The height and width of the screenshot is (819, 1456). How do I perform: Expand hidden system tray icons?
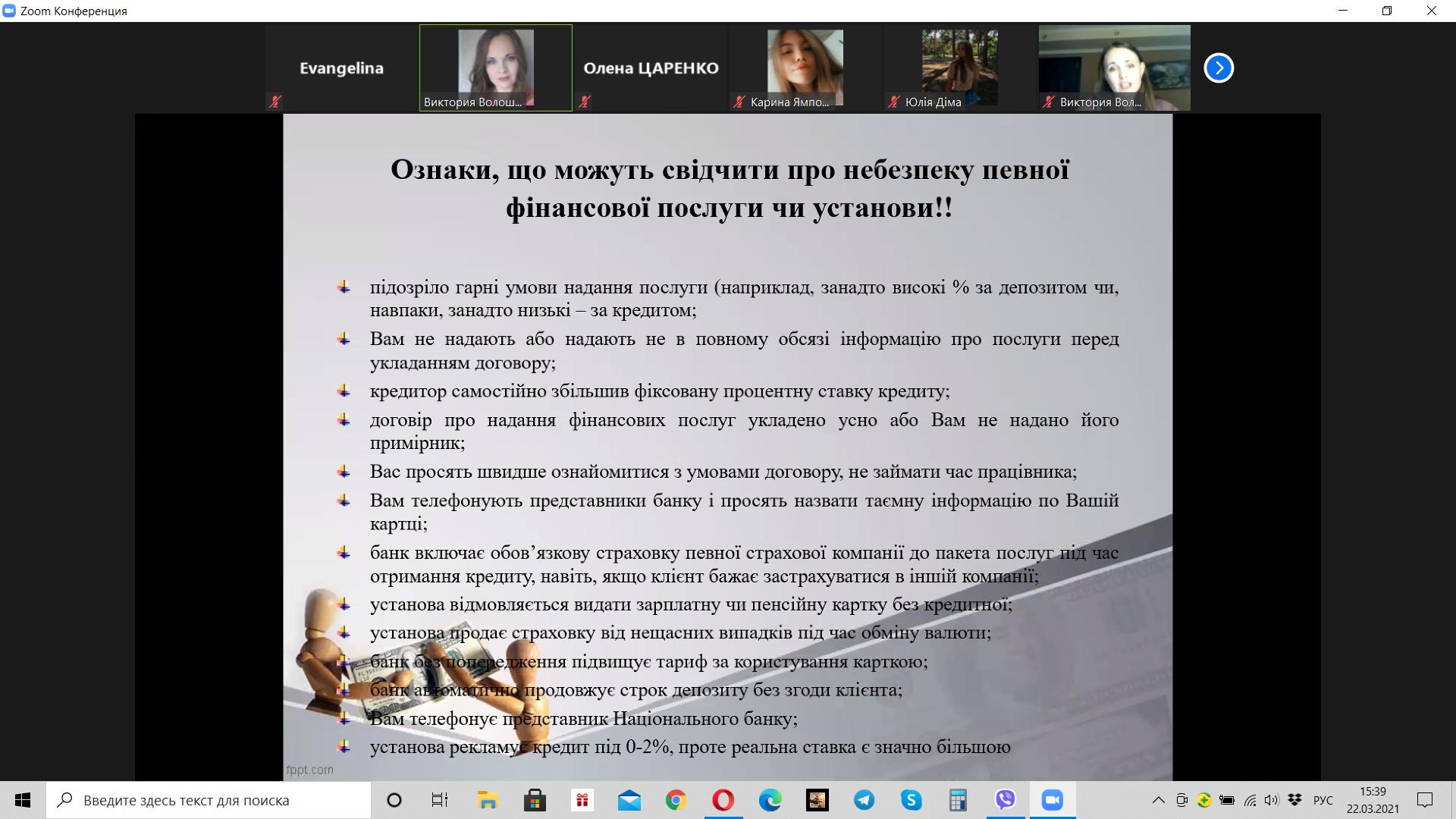(1158, 800)
